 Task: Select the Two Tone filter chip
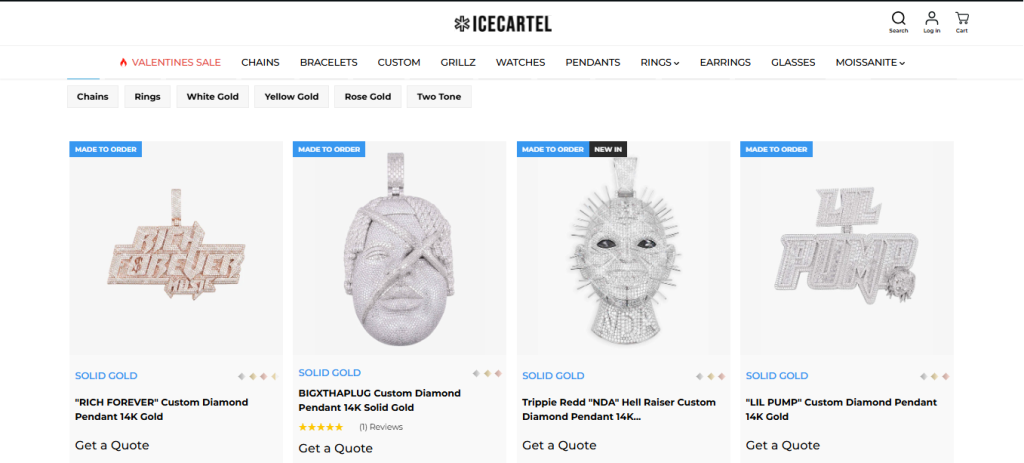438,97
